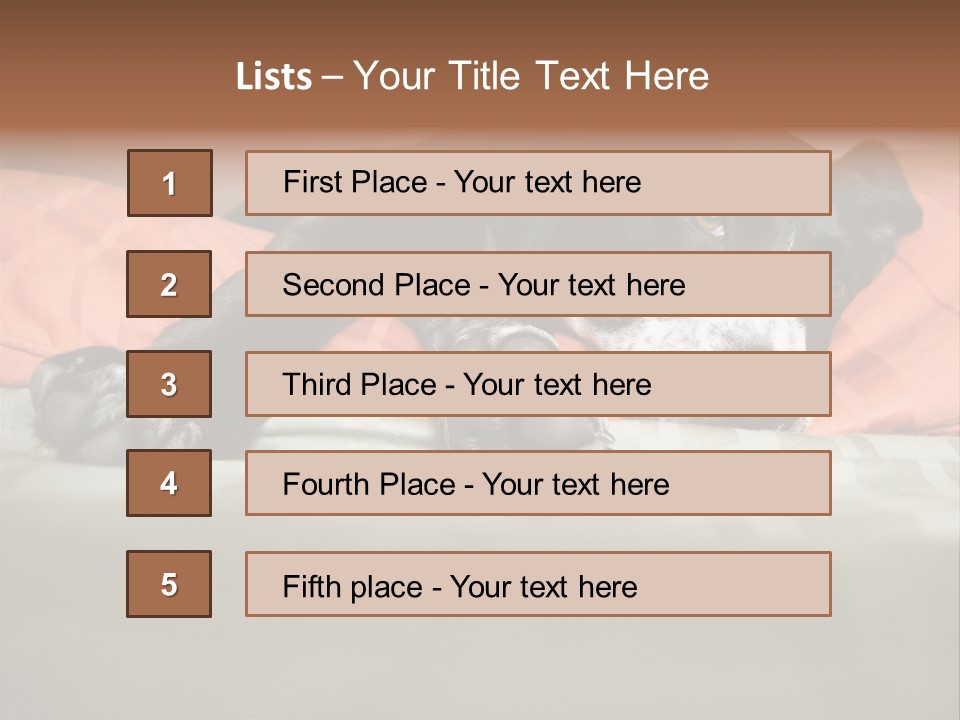
Task: Select "Your Title Text Here" in the heading
Action: point(531,76)
